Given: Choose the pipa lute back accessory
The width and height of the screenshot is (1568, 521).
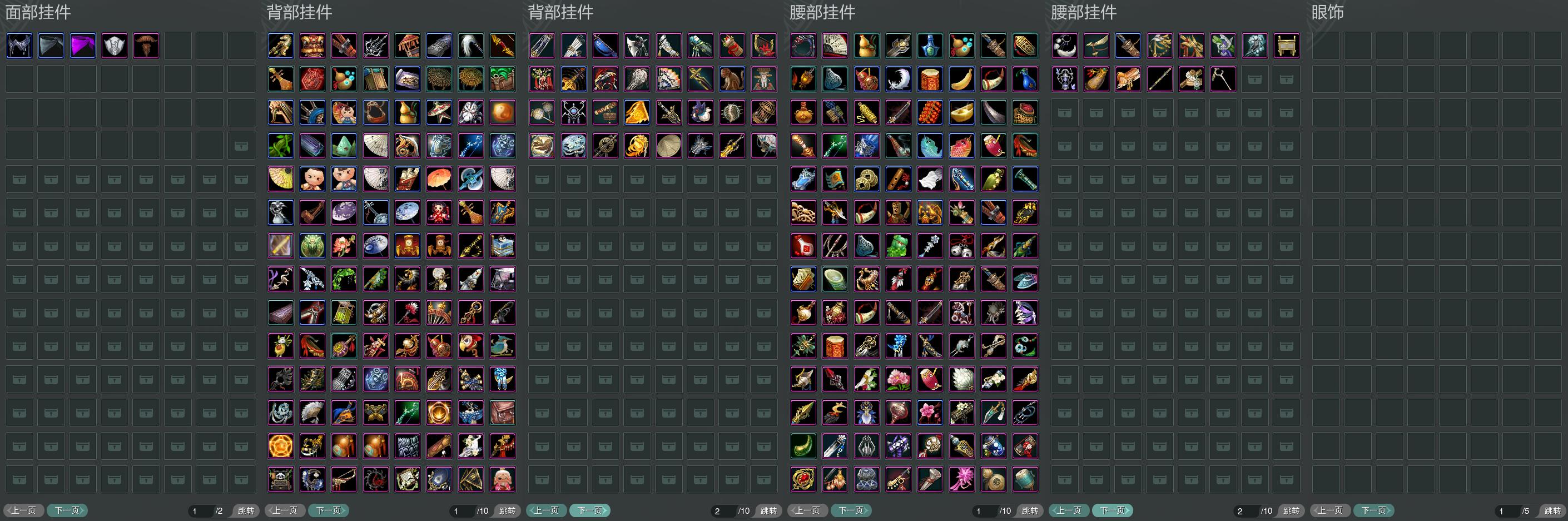Looking at the screenshot, I should pyautogui.click(x=281, y=79).
